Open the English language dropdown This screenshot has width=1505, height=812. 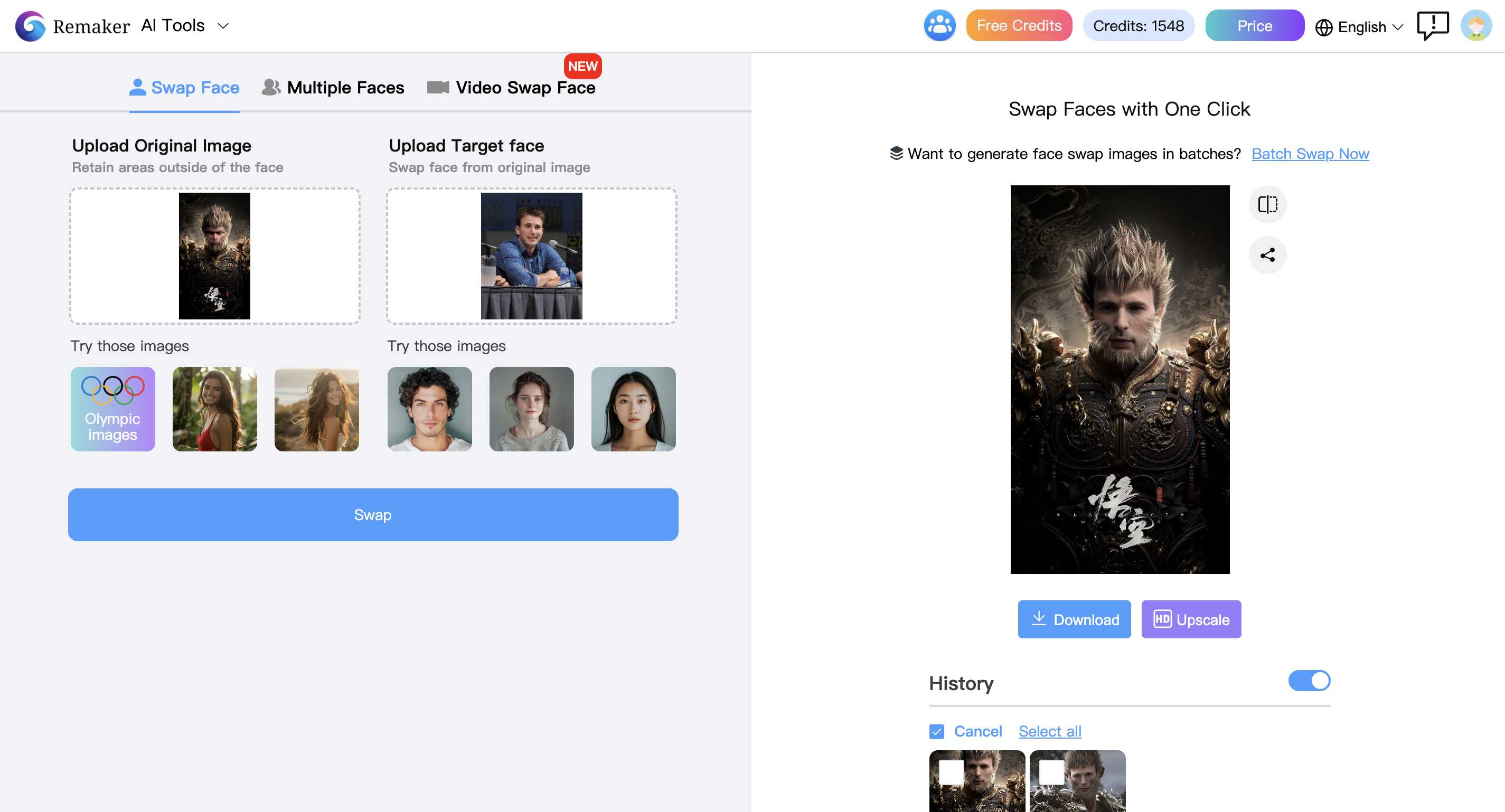pyautogui.click(x=1359, y=27)
